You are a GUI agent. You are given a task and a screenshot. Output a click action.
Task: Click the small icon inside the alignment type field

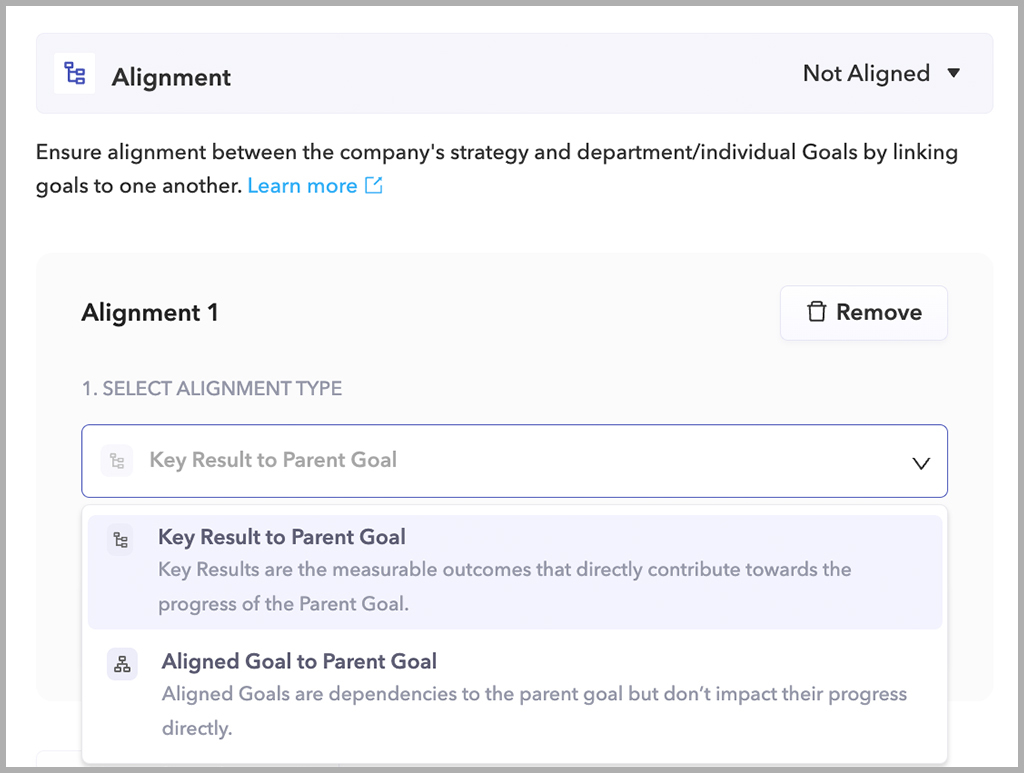click(x=117, y=461)
